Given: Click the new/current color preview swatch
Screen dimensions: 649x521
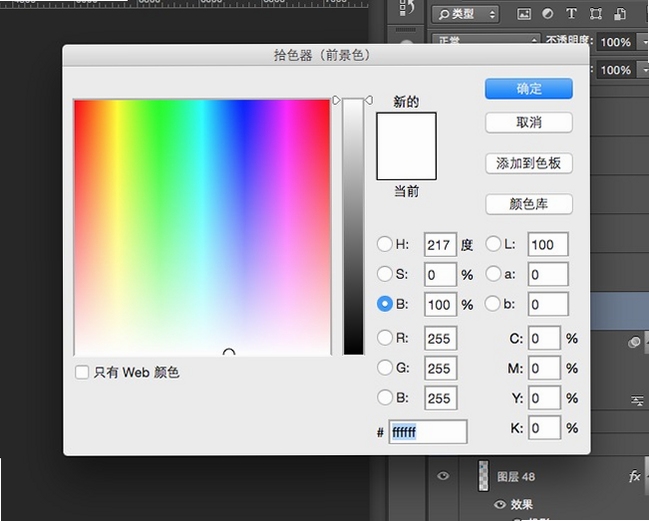Looking at the screenshot, I should (406, 146).
